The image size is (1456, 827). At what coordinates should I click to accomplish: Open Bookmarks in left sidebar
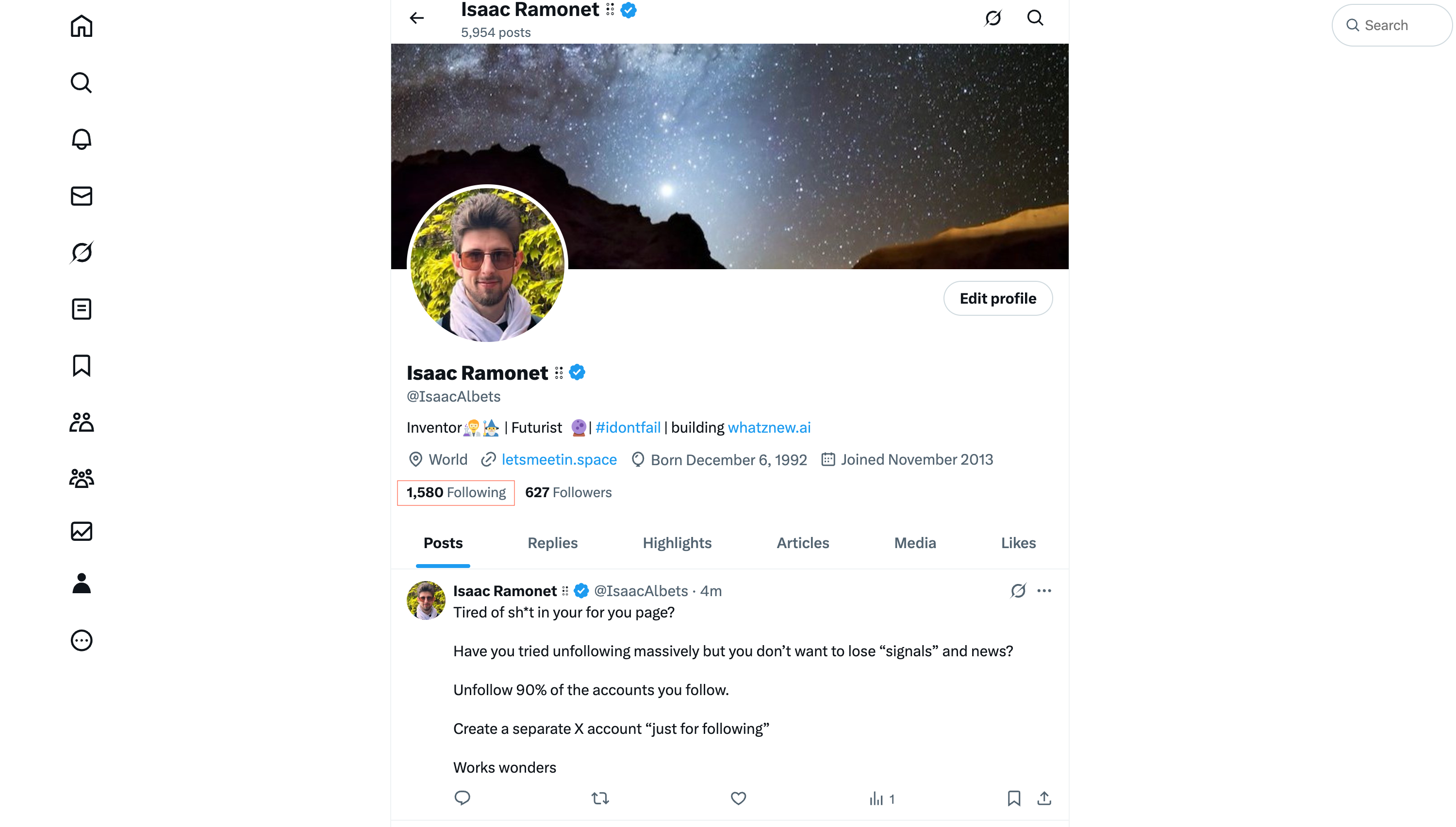81,366
